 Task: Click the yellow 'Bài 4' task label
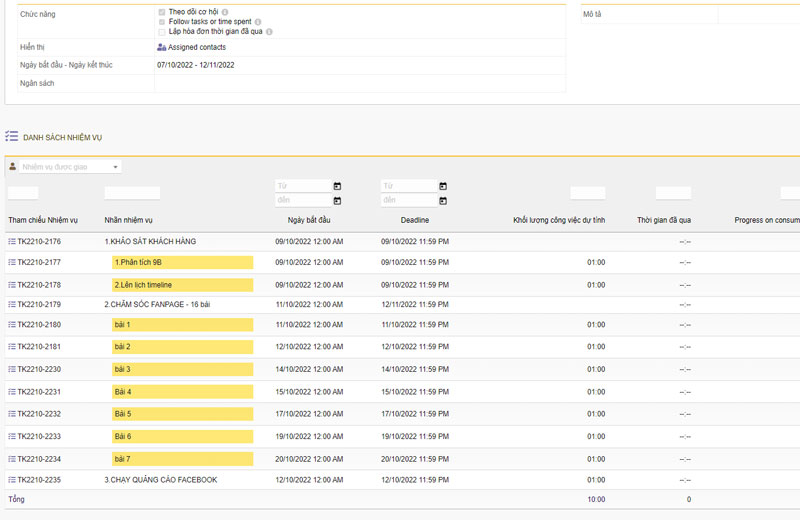pyautogui.click(x=182, y=392)
